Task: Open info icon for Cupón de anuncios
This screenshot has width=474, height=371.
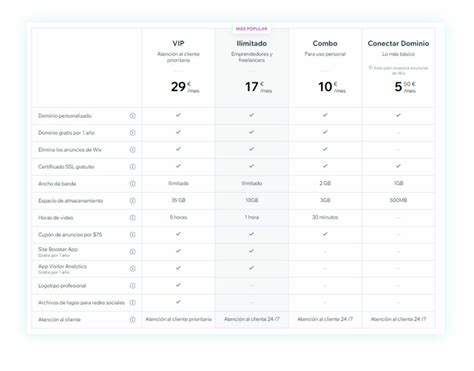Action: click(x=132, y=235)
